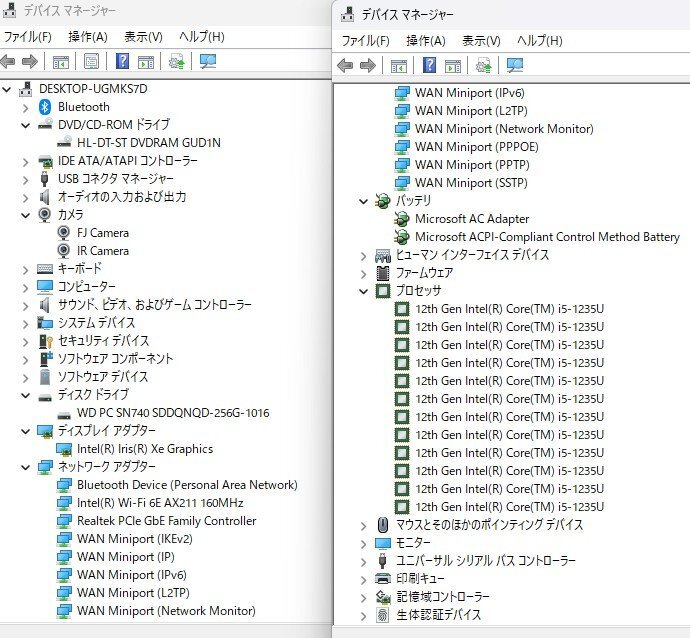Select ユニバーサル シリアル バス コントローラー category
This screenshot has width=690, height=638.
click(485, 561)
